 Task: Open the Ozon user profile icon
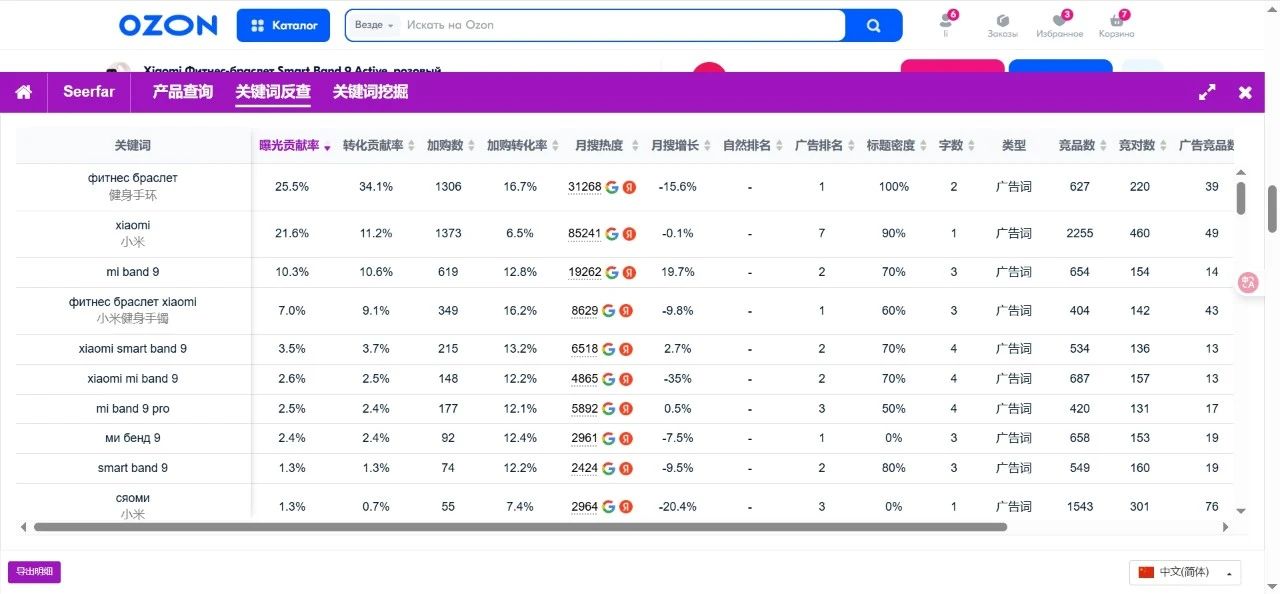click(x=946, y=22)
